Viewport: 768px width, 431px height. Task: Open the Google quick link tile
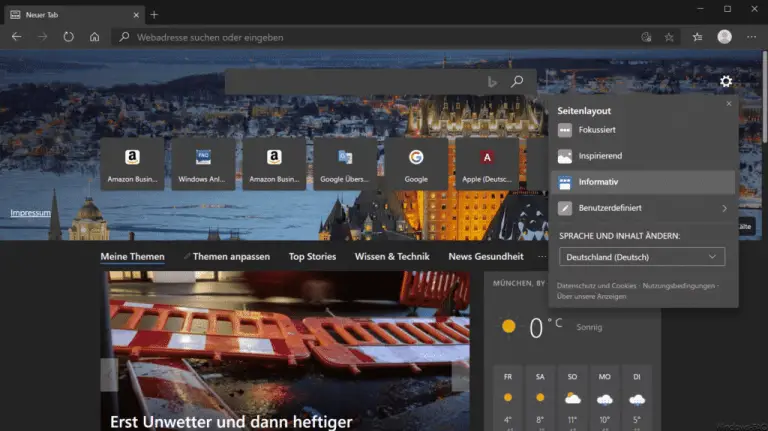tap(416, 164)
